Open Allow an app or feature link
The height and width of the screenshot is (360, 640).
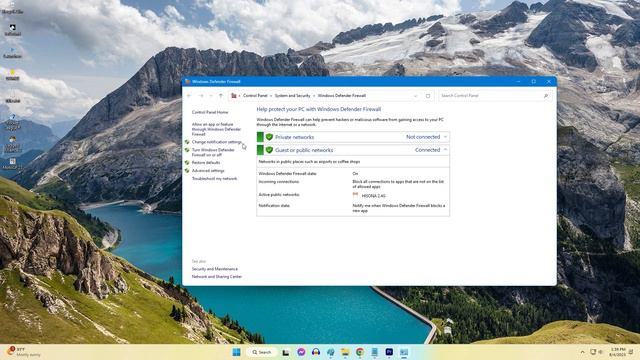tap(216, 129)
